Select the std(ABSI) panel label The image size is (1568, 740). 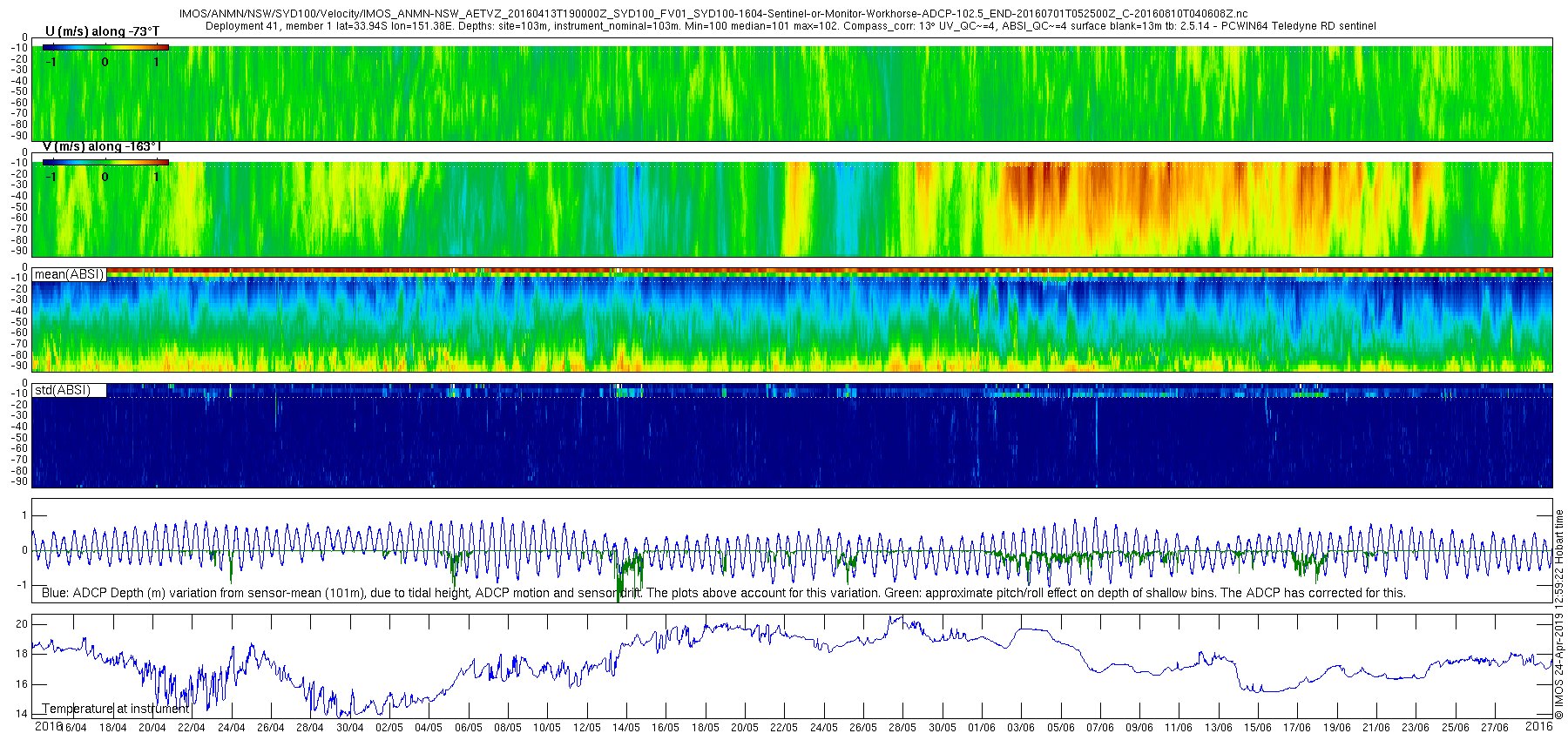click(x=63, y=390)
